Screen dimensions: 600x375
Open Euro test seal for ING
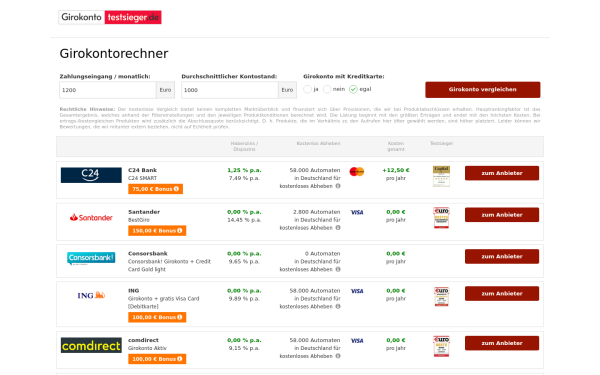point(441,297)
